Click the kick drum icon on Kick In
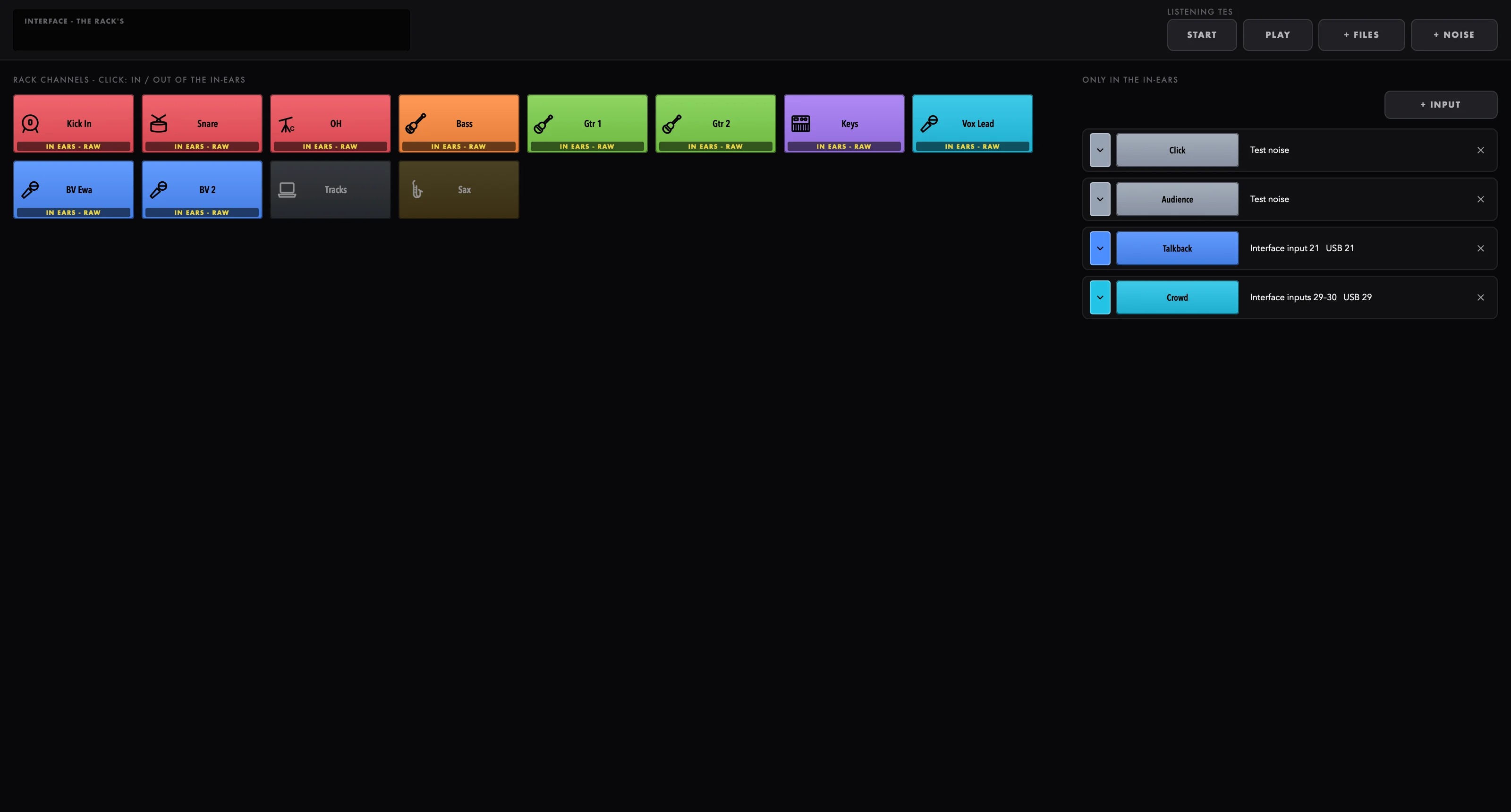1511x812 pixels. click(x=30, y=124)
